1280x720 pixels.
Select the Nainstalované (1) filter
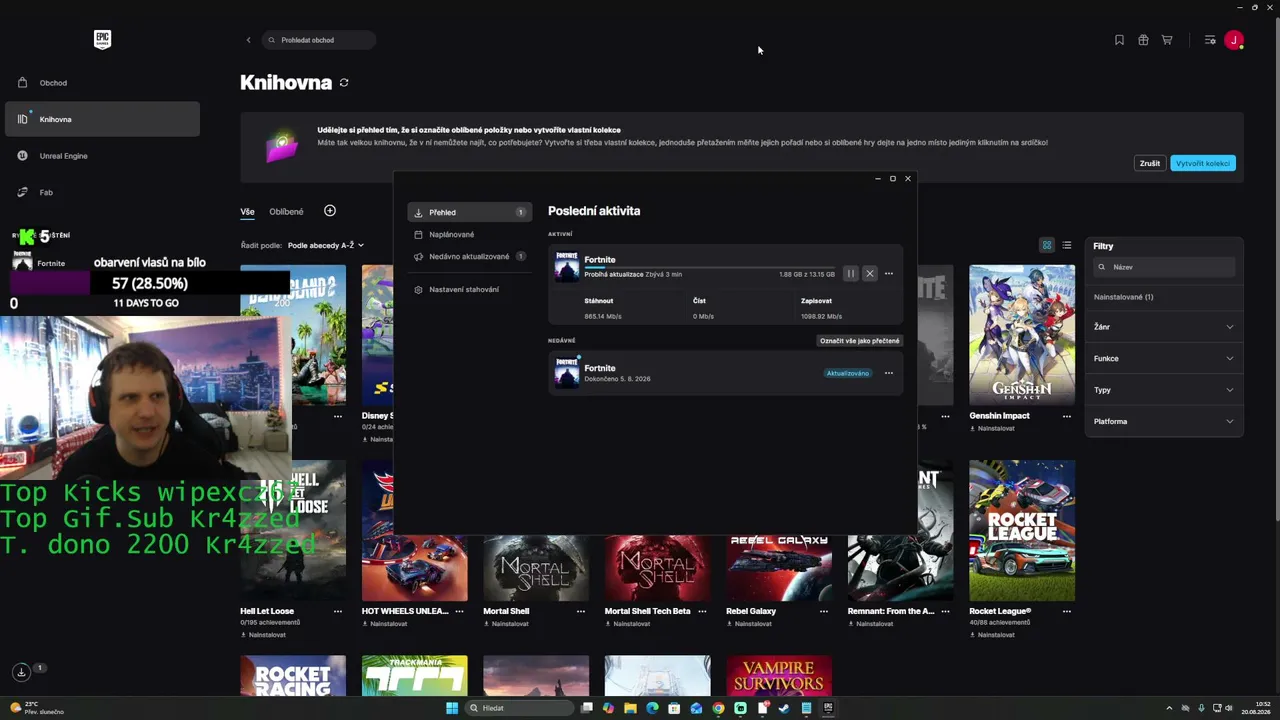pos(1123,297)
